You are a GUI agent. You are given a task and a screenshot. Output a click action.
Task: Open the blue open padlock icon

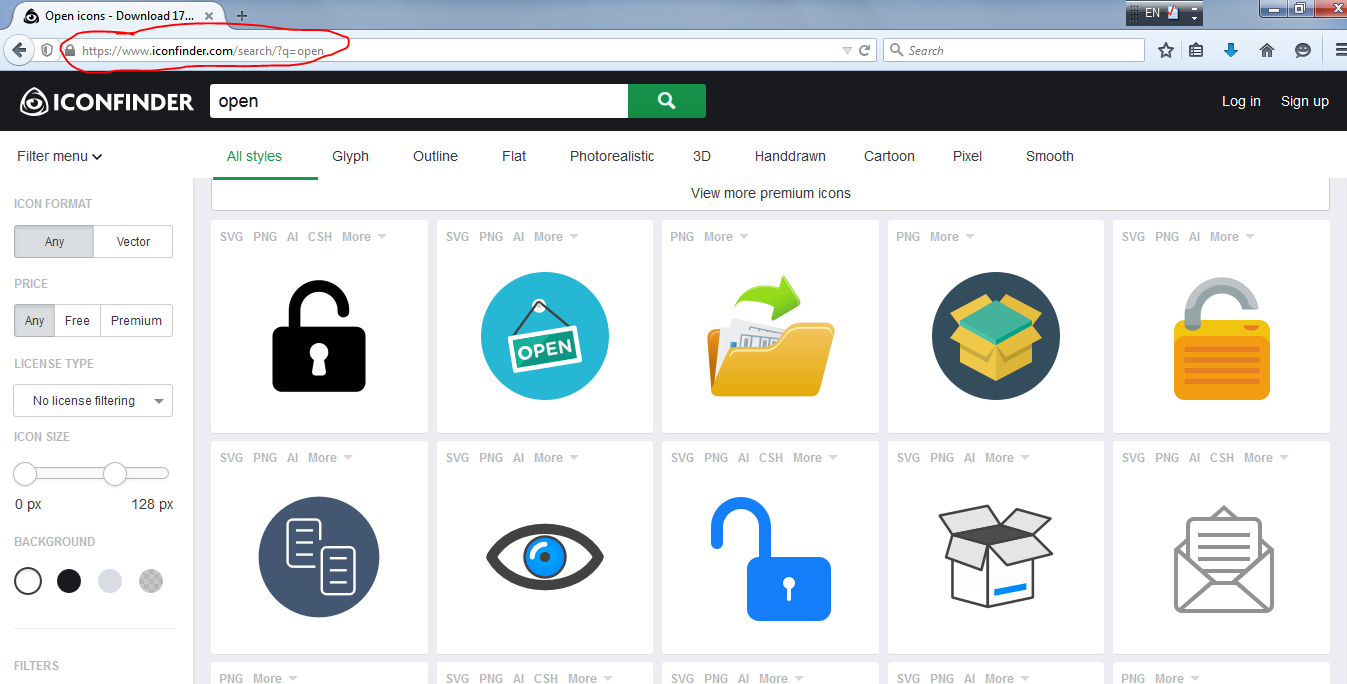point(771,559)
